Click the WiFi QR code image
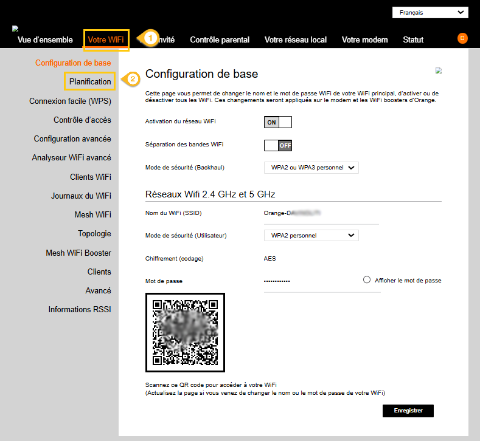This screenshot has height=441, width=480. (185, 332)
